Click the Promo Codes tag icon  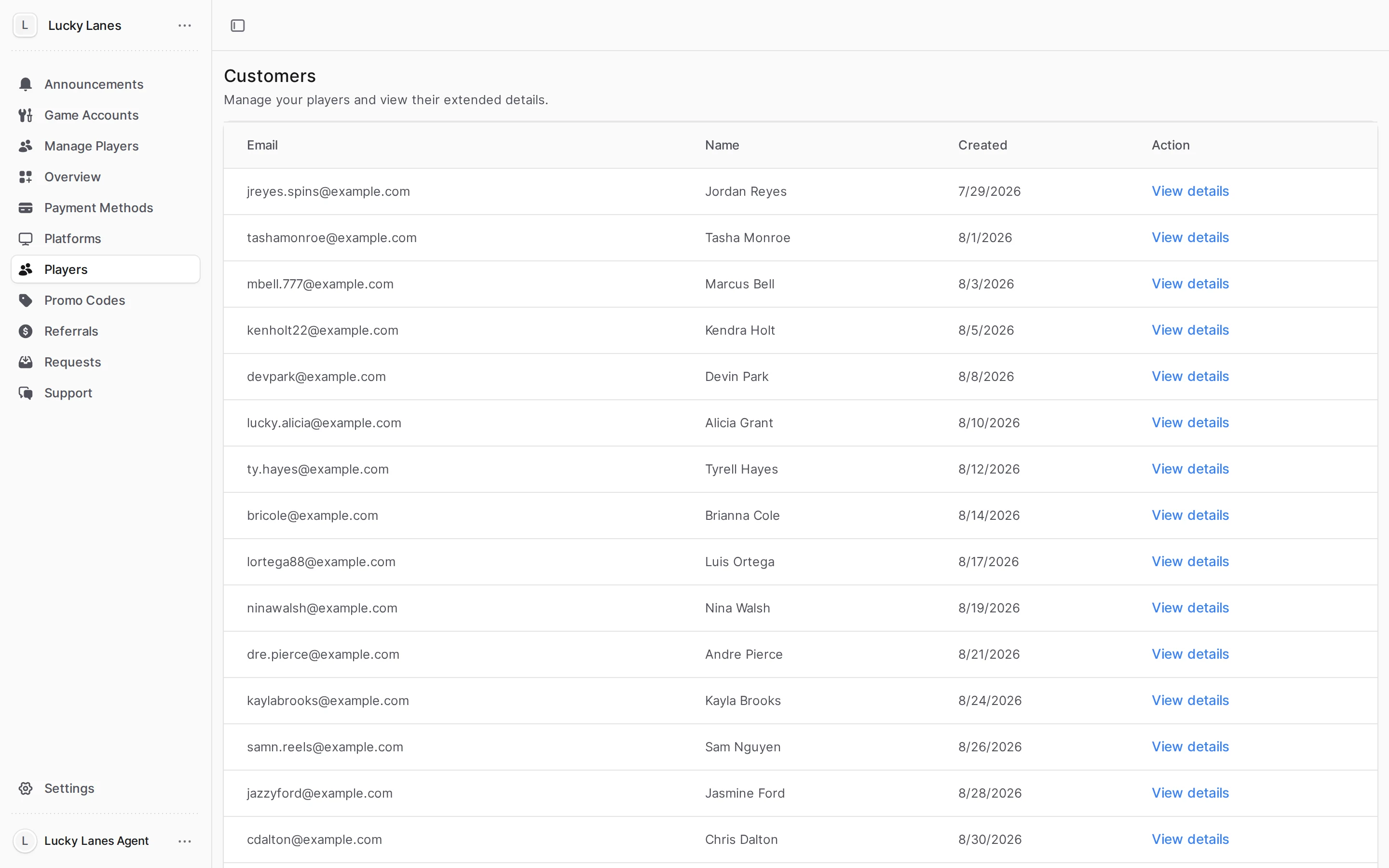click(25, 300)
